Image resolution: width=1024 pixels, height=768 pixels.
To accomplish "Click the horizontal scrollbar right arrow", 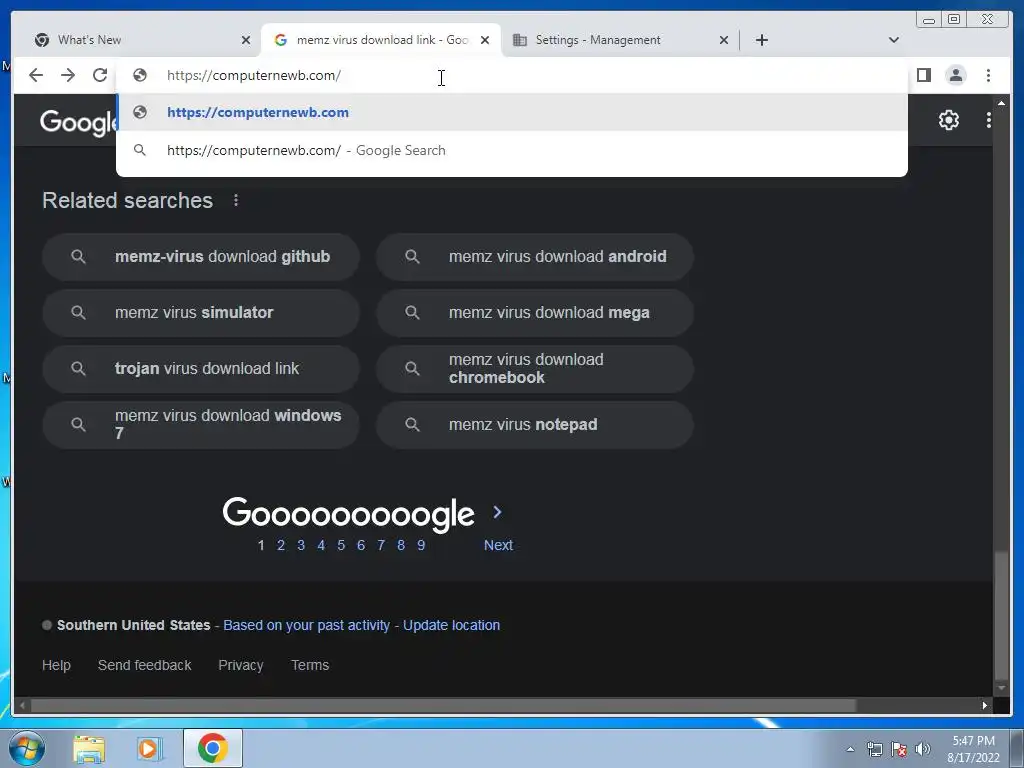I will (x=985, y=705).
